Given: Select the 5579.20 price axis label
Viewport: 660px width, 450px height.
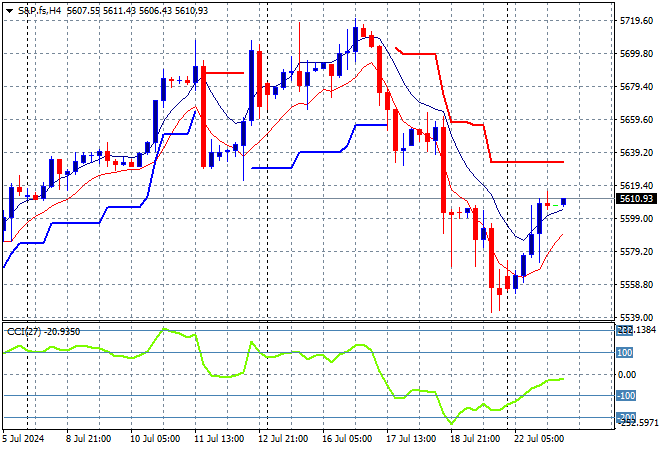Looking at the screenshot, I should [636, 252].
